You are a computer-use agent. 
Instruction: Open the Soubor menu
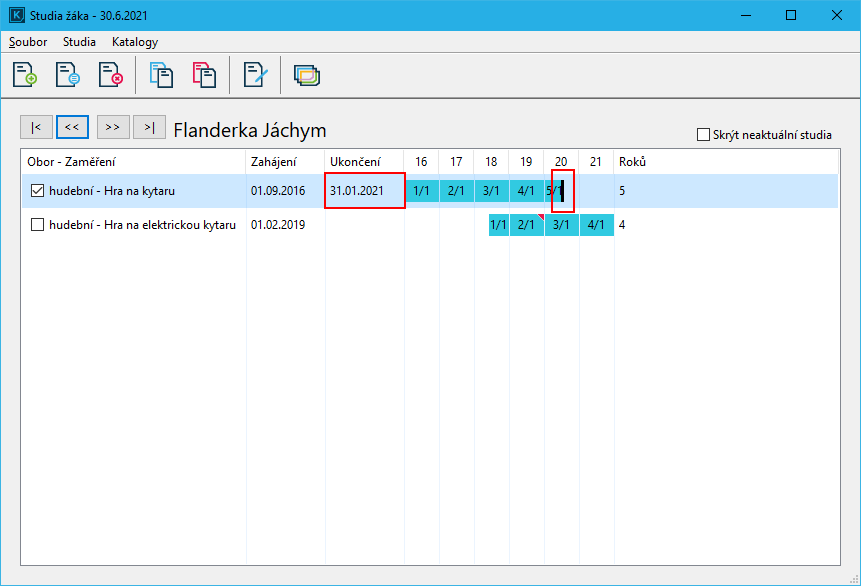(28, 42)
